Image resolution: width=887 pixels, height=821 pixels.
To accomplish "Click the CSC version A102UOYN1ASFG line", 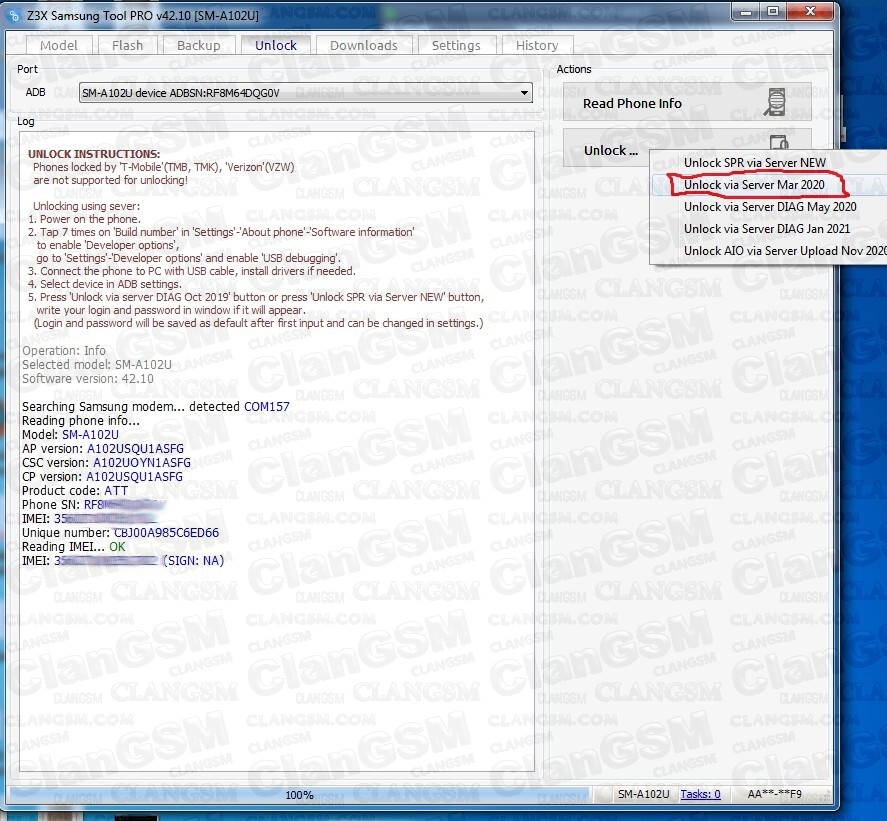I will (106, 463).
